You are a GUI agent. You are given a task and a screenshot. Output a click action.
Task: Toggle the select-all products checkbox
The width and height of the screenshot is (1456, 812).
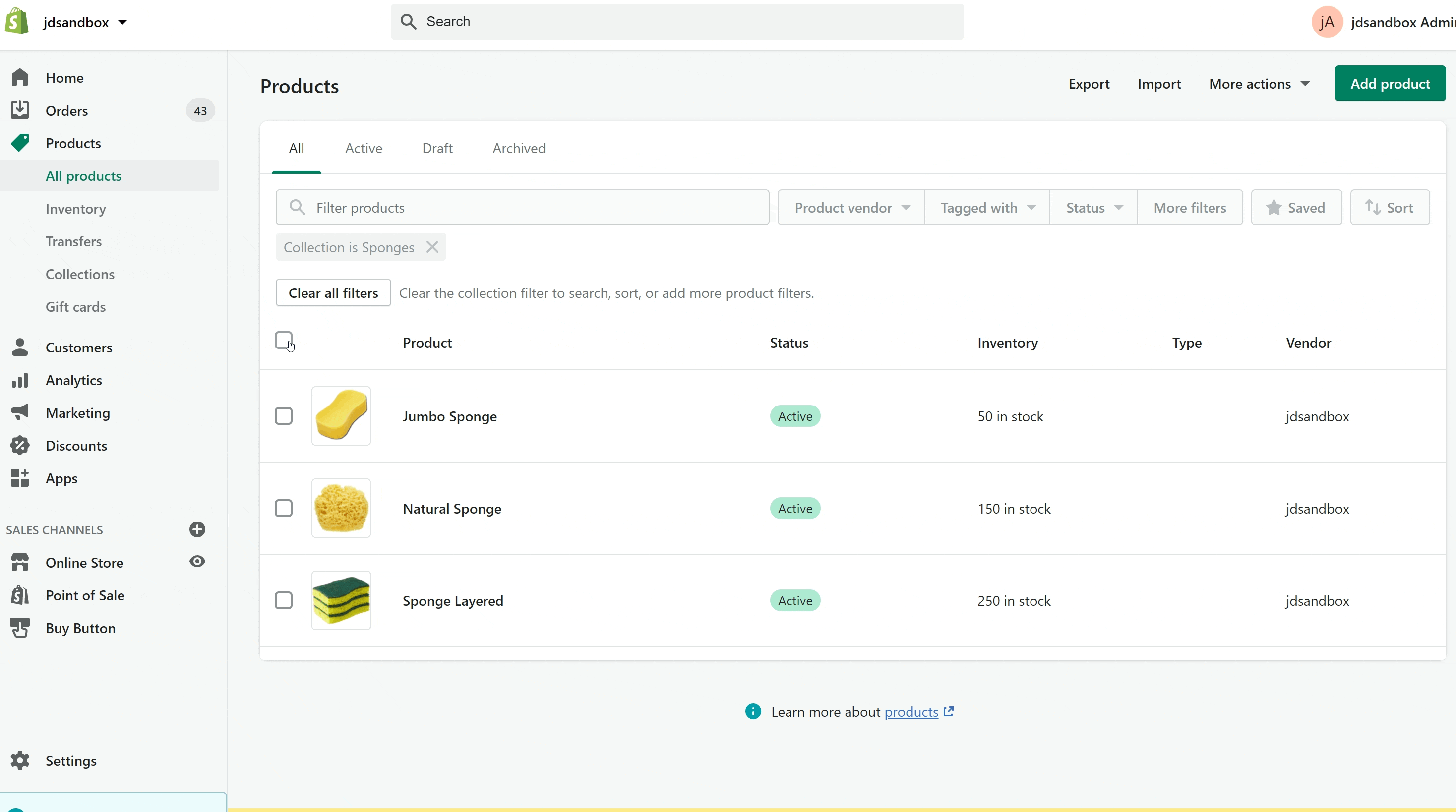point(284,340)
